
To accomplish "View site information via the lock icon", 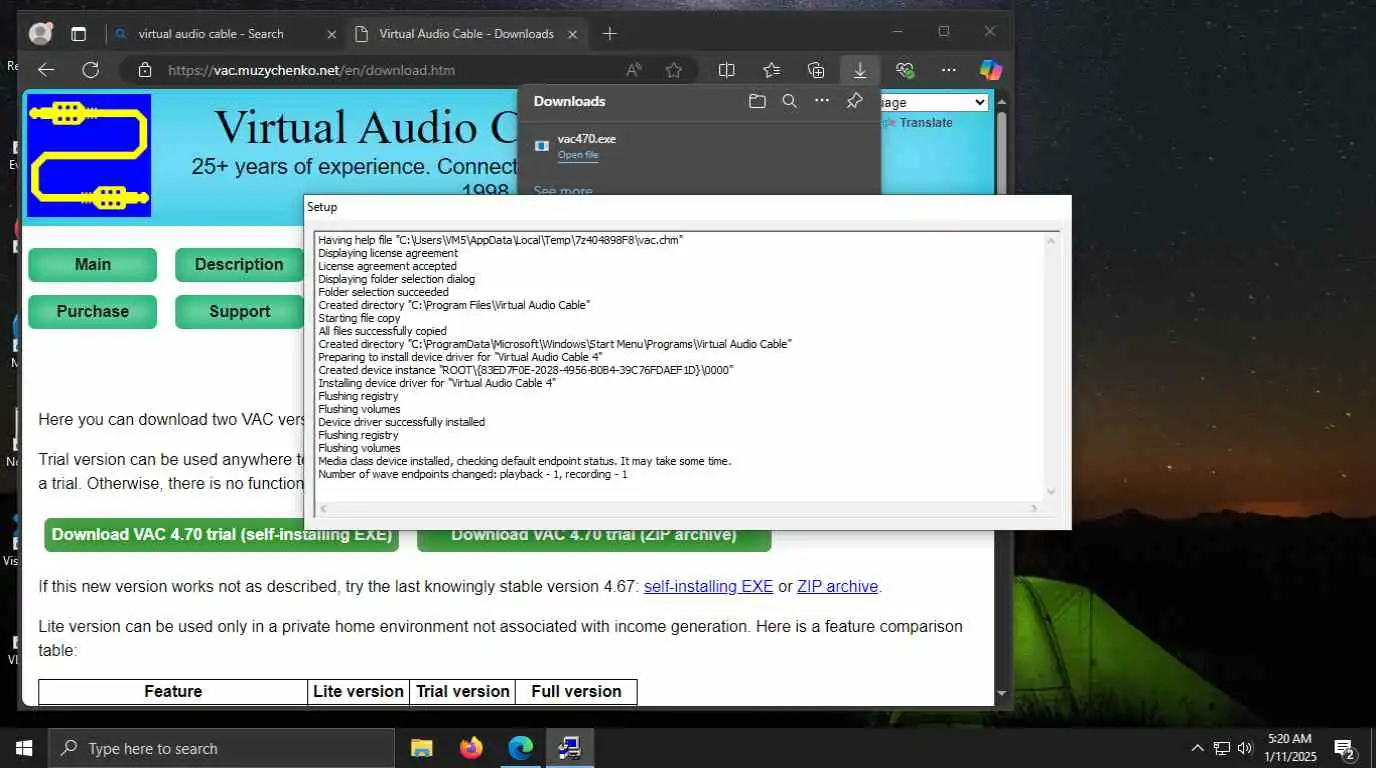I will coord(145,70).
